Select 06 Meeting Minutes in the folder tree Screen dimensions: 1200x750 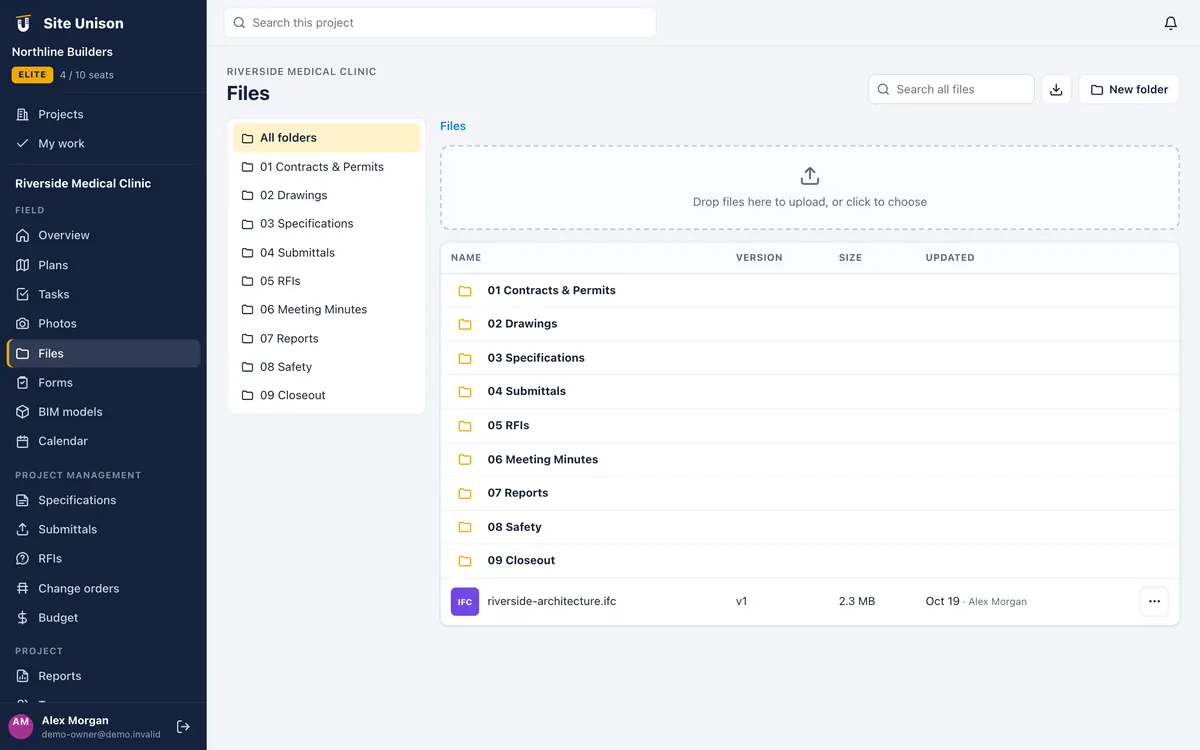click(327, 309)
